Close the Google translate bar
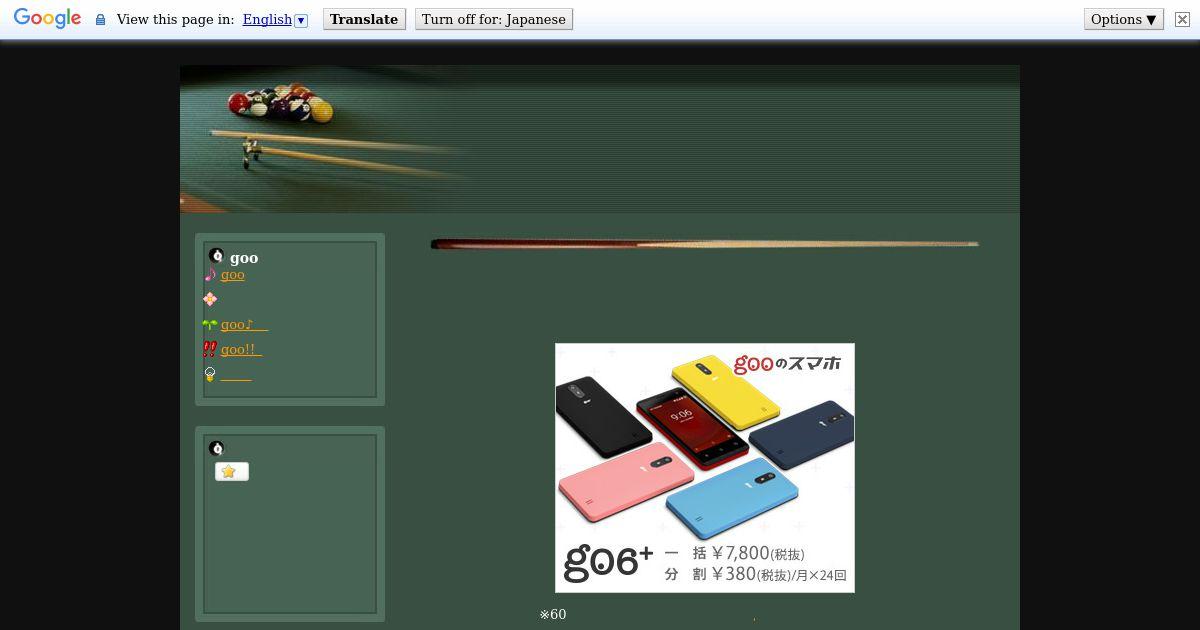 click(x=1182, y=19)
